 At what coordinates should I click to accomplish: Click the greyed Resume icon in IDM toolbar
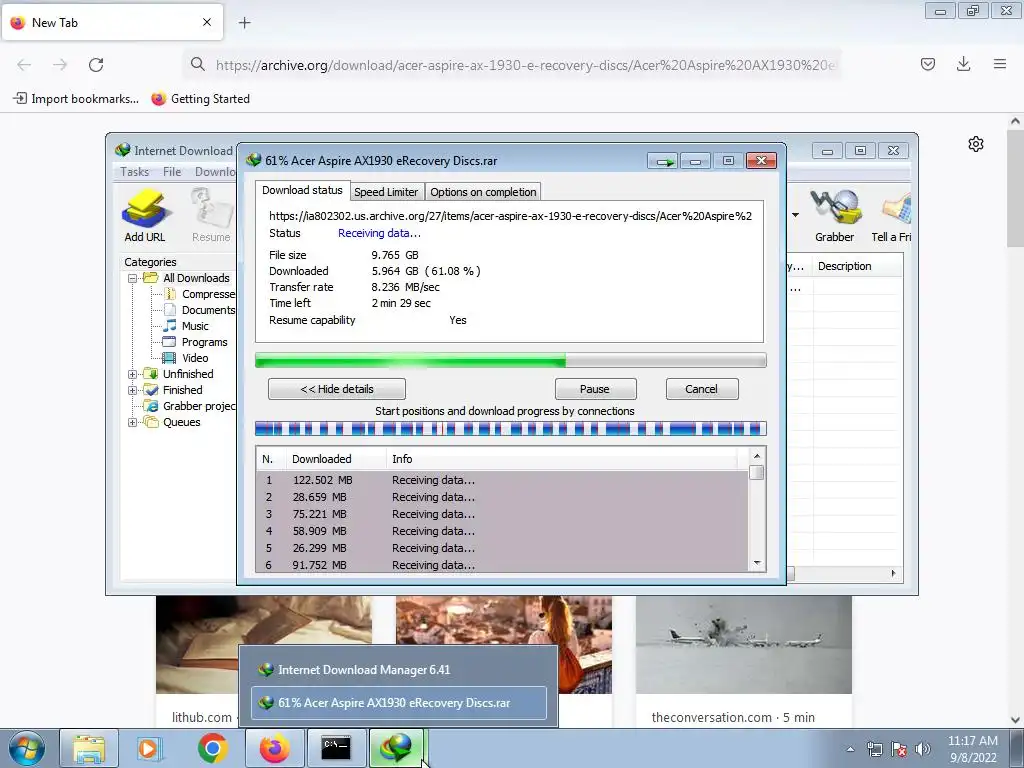pyautogui.click(x=211, y=216)
